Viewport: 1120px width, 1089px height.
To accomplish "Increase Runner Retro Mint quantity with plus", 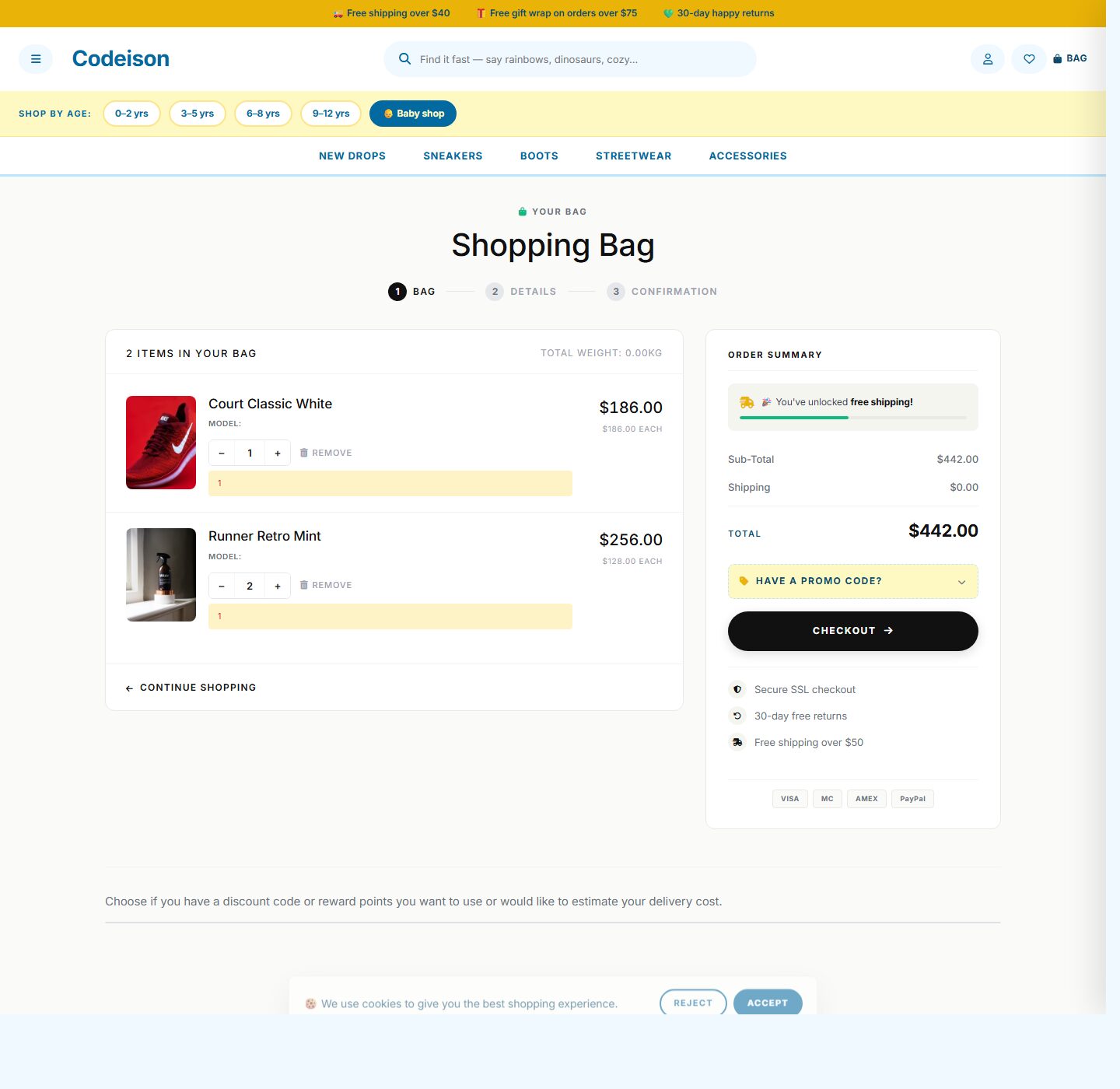I will point(278,585).
